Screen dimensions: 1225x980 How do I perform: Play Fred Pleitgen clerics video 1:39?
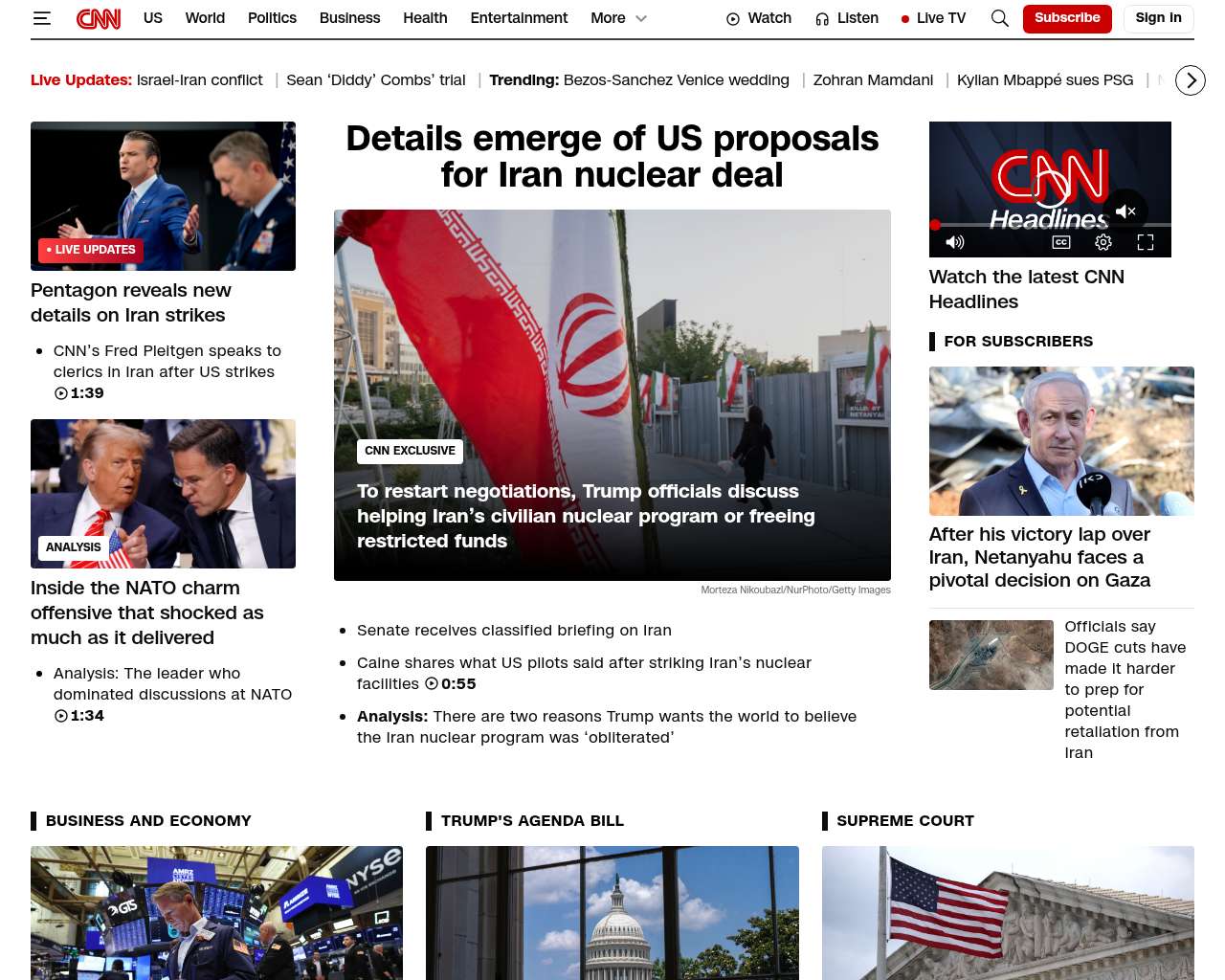click(167, 371)
